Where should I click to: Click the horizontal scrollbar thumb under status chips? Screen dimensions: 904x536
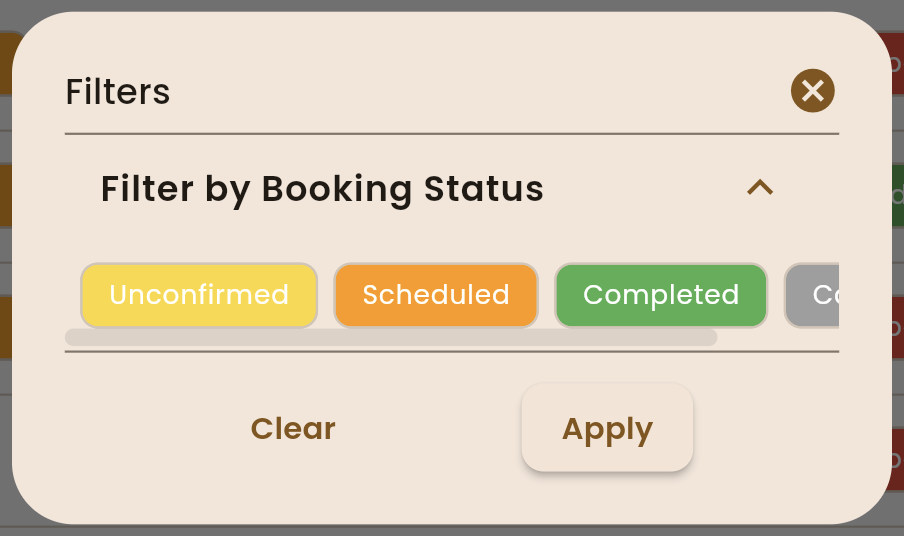pos(390,337)
